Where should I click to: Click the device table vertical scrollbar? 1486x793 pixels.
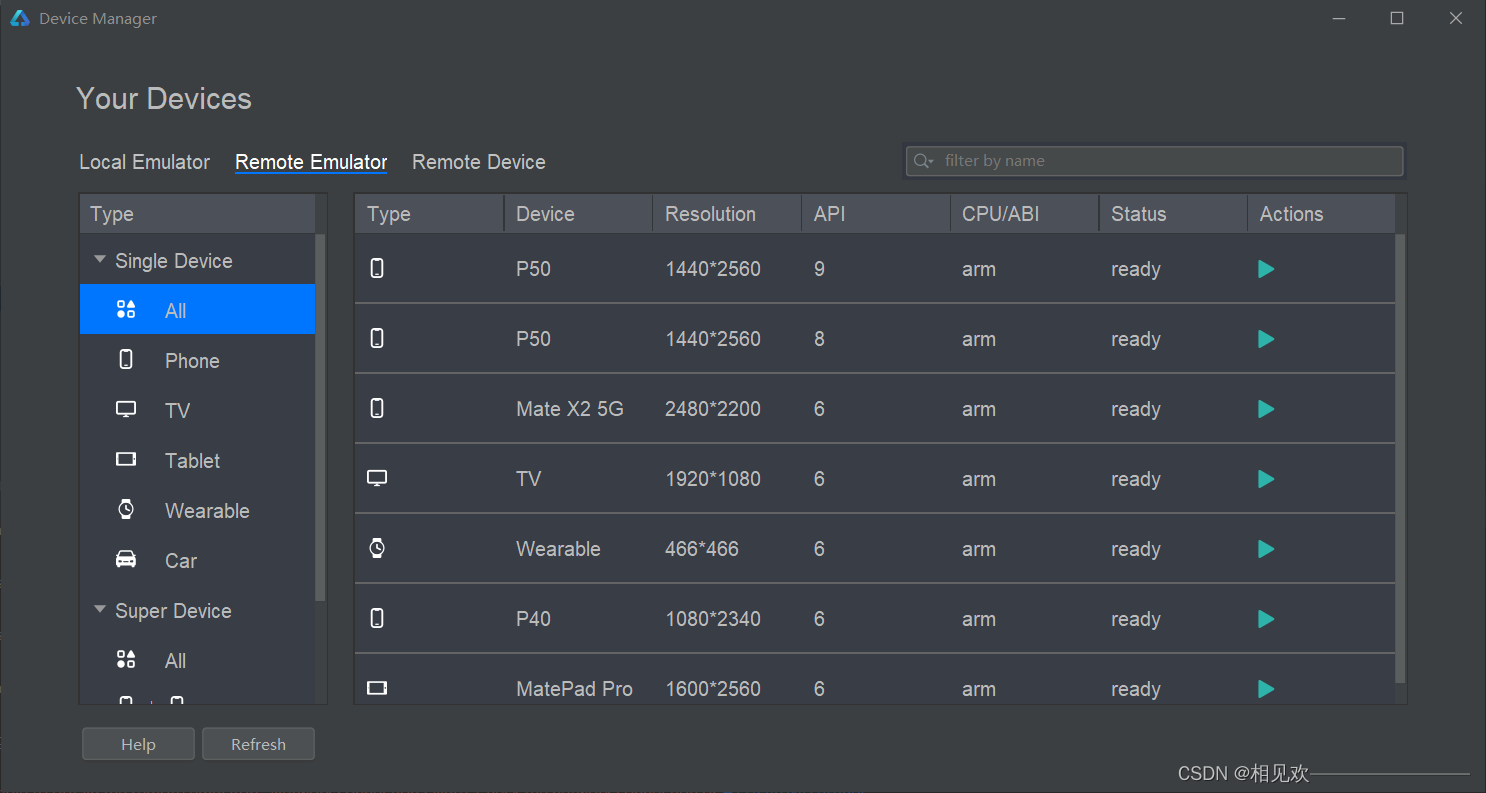pos(1400,458)
